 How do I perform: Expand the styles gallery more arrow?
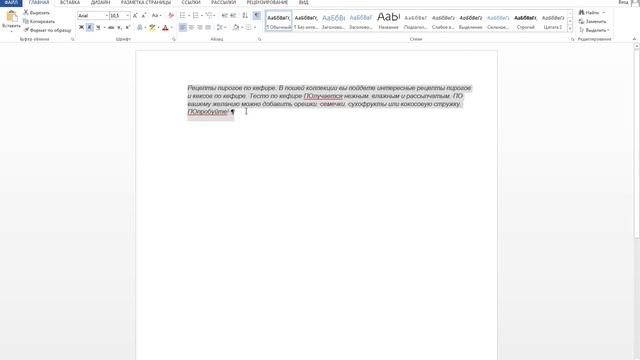pos(570,28)
